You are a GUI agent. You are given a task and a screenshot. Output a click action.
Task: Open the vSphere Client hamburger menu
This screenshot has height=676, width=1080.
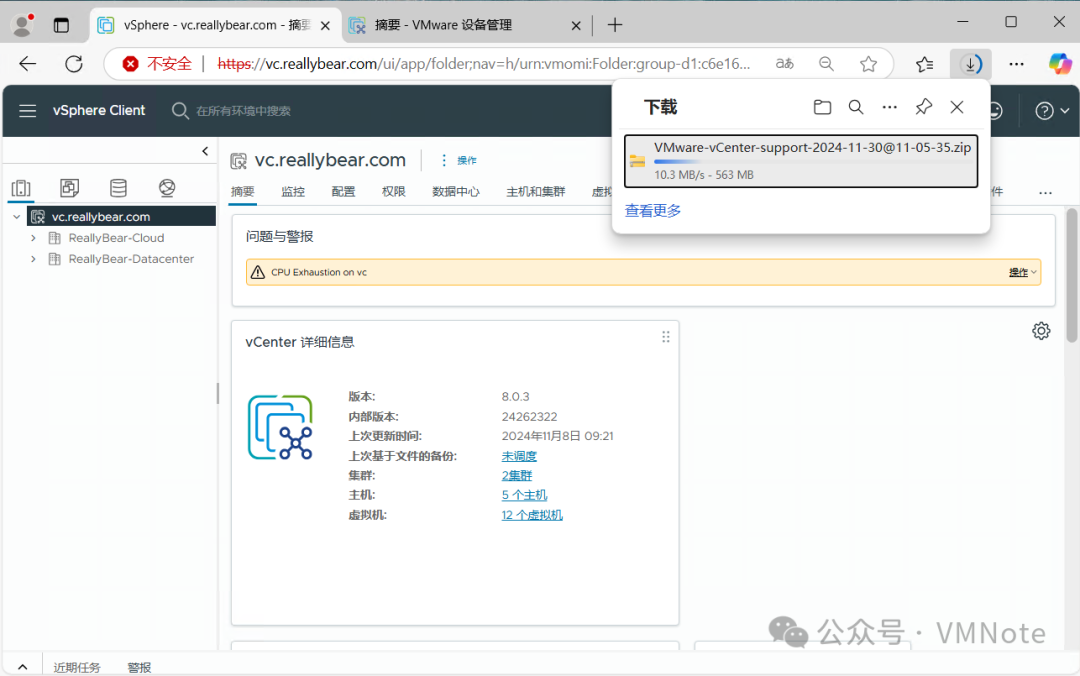click(28, 110)
